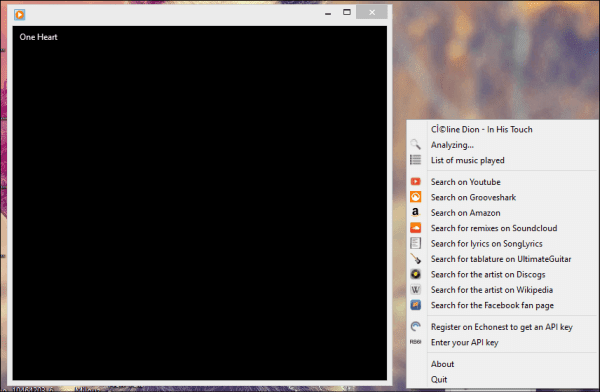Image resolution: width=600 pixels, height=392 pixels.
Task: Choose Search on Grooveshark
Action: point(502,197)
